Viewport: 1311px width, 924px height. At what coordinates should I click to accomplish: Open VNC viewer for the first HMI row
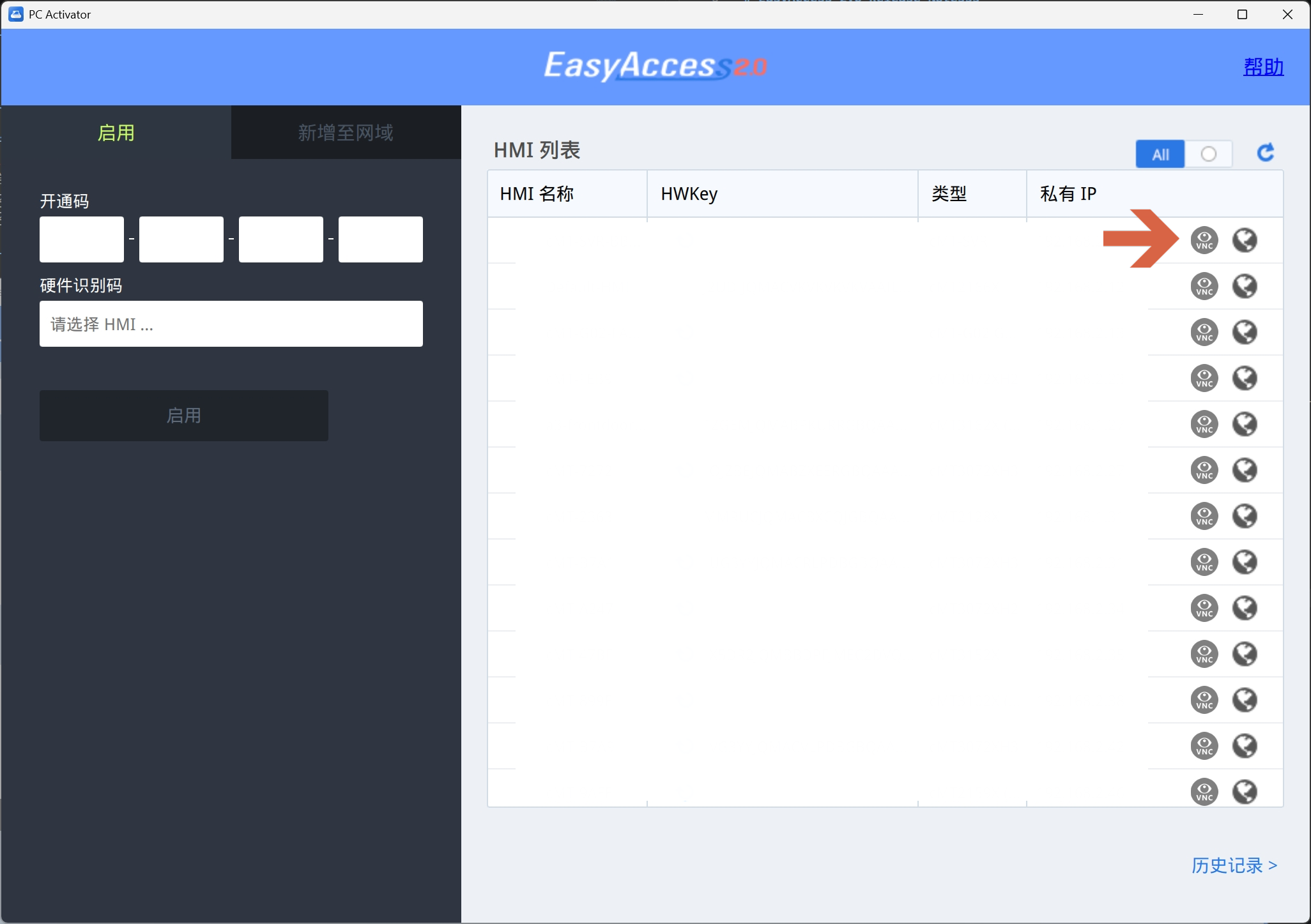(1204, 240)
